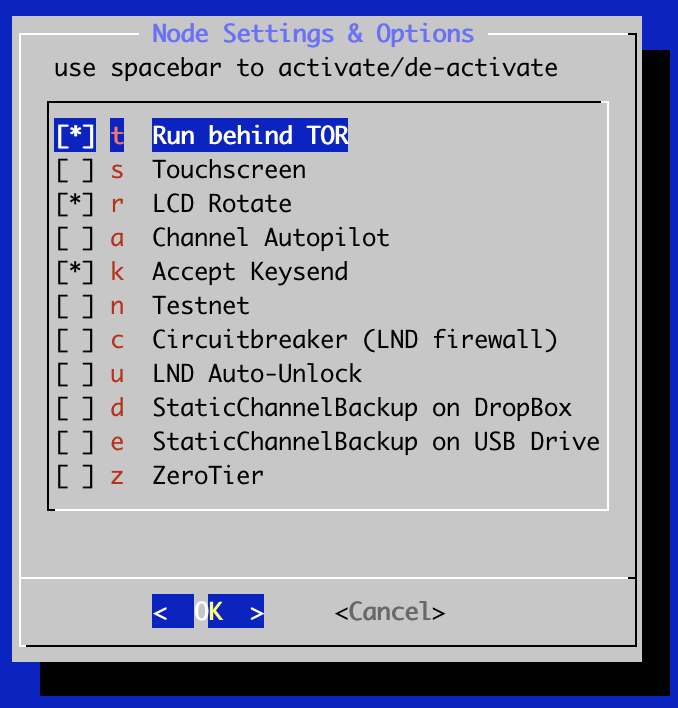Enable the Circuitbreaker checkbox
Image resolution: width=678 pixels, height=708 pixels.
click(75, 340)
